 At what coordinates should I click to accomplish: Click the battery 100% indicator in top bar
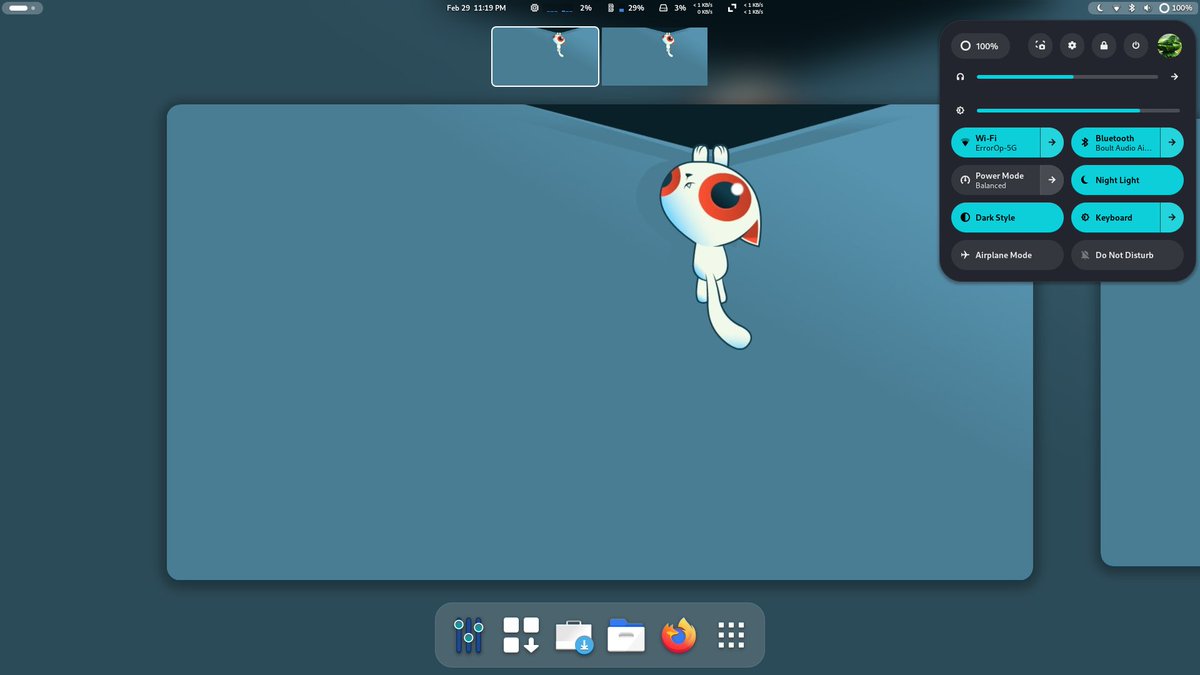pyautogui.click(x=1175, y=7)
